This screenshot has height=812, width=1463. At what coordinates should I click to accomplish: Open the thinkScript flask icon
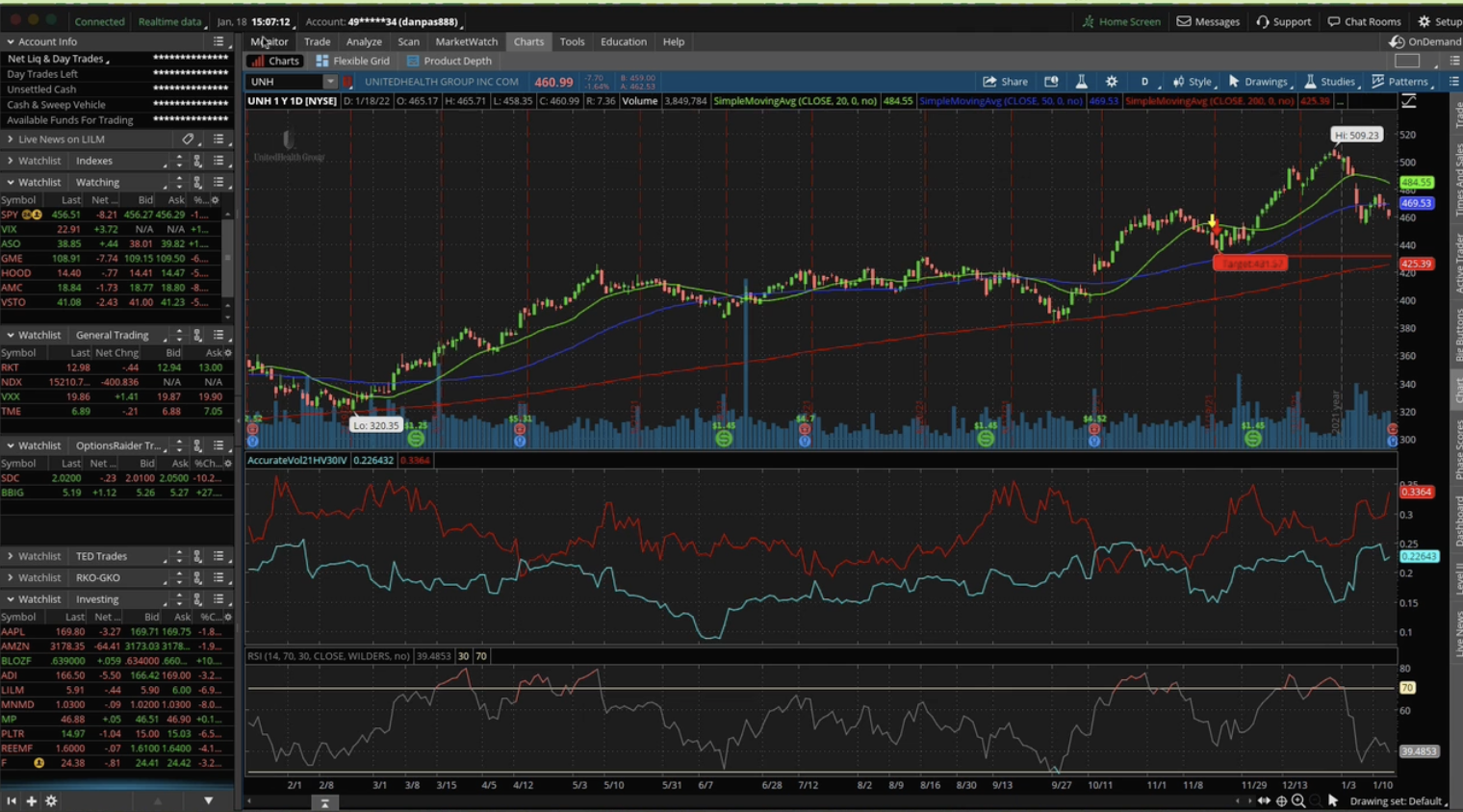tap(1081, 82)
